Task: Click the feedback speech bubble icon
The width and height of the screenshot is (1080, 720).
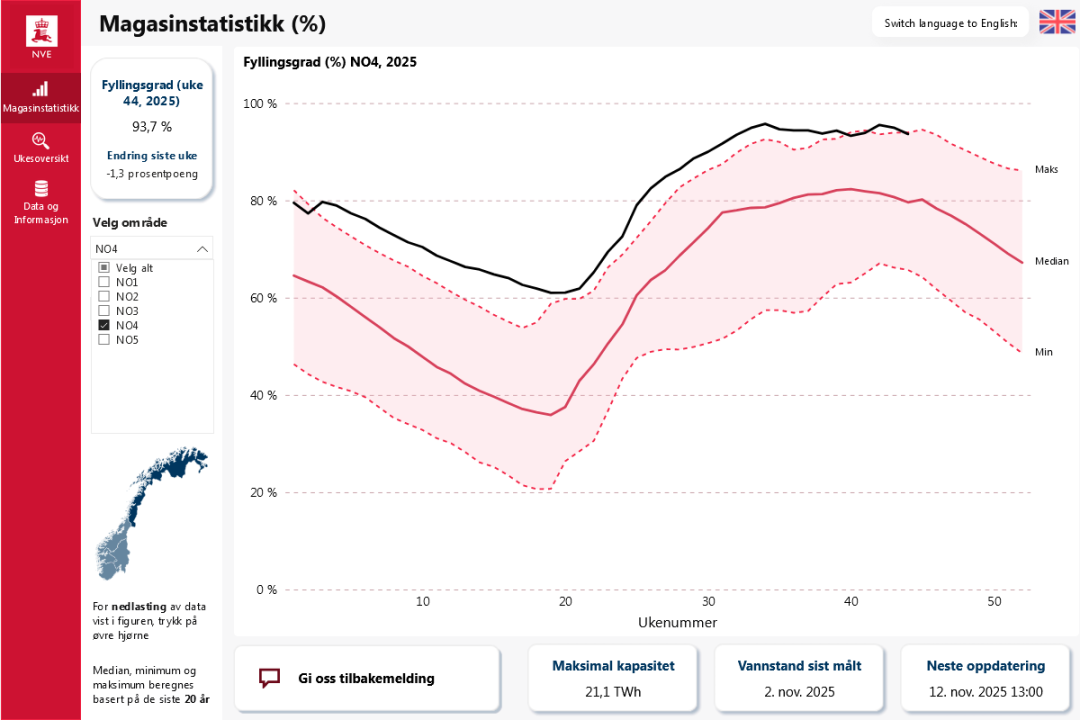Action: [x=269, y=678]
